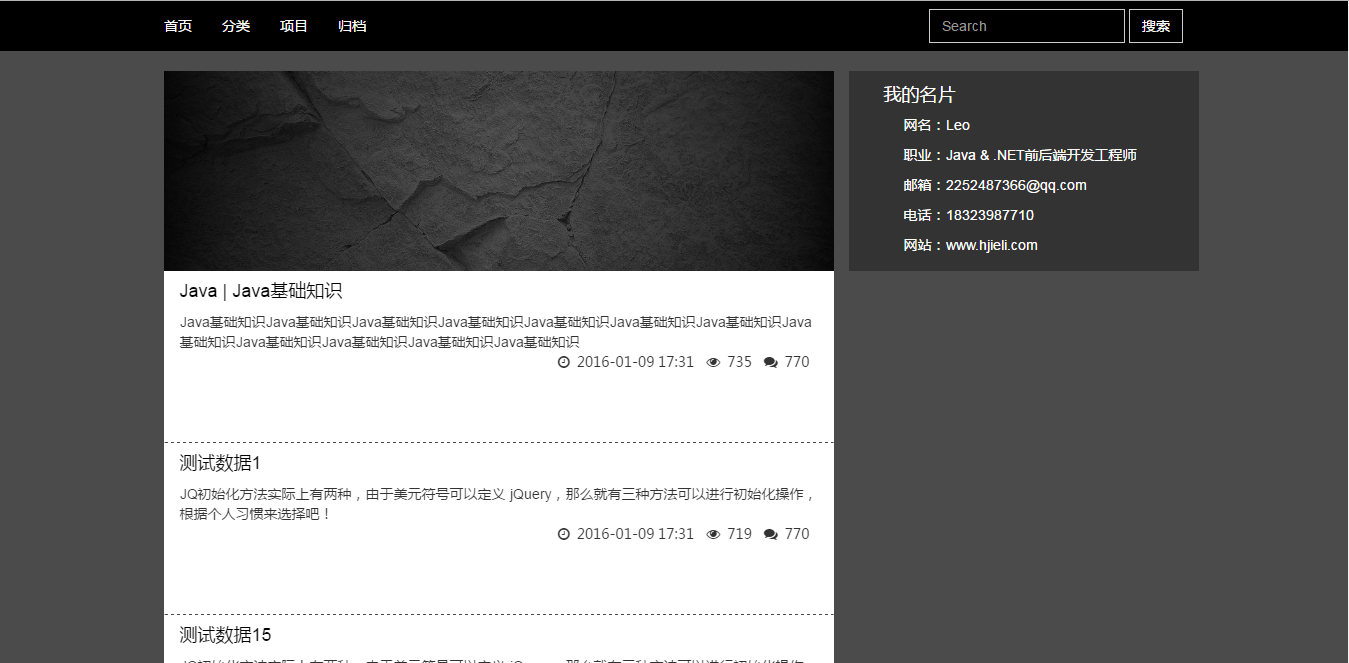
Task: Click date 2016-01-09 17:31 on Java基础知识
Action: (x=635, y=362)
